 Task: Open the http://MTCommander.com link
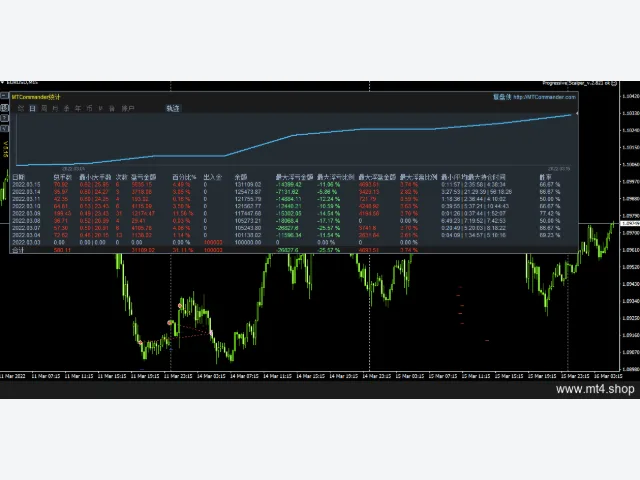click(x=544, y=97)
